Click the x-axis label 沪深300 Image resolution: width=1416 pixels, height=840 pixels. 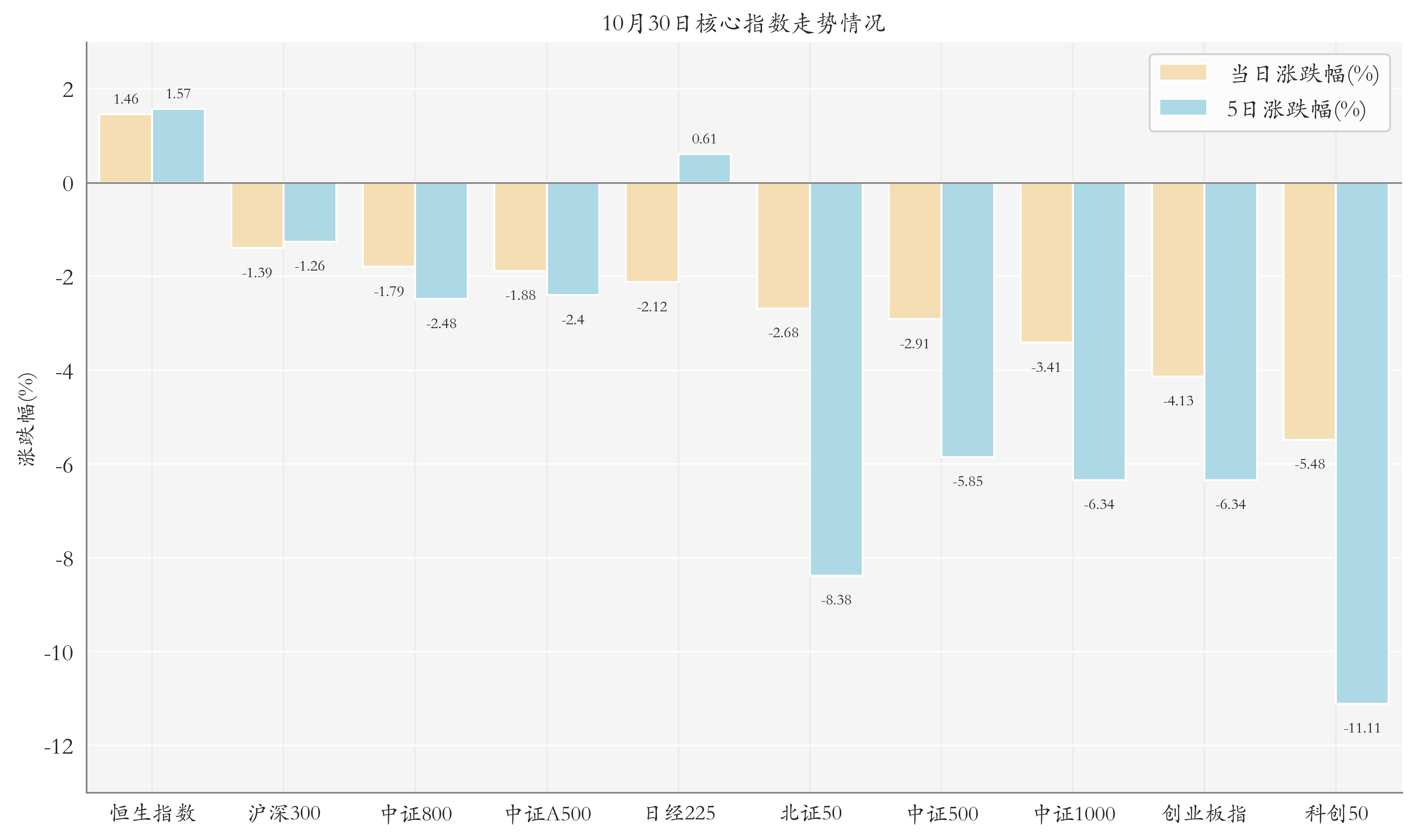[284, 814]
